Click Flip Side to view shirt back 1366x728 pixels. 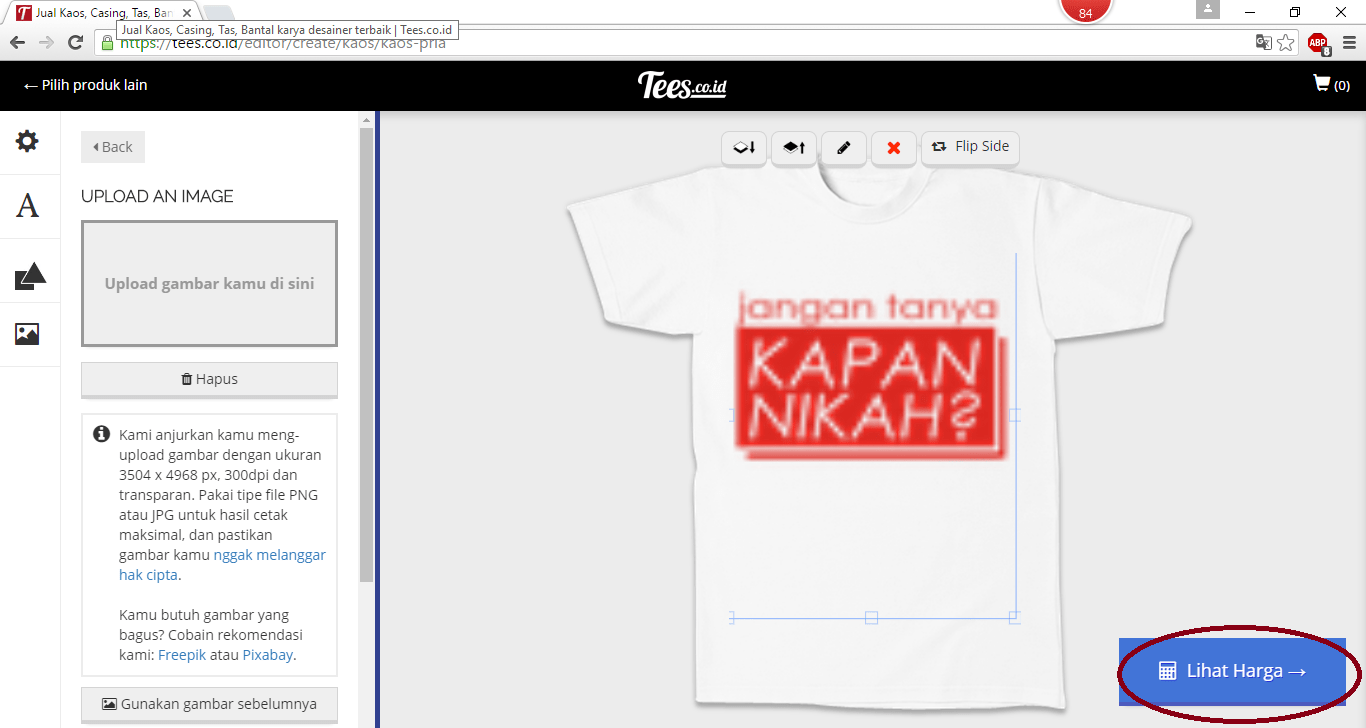[x=969, y=147]
